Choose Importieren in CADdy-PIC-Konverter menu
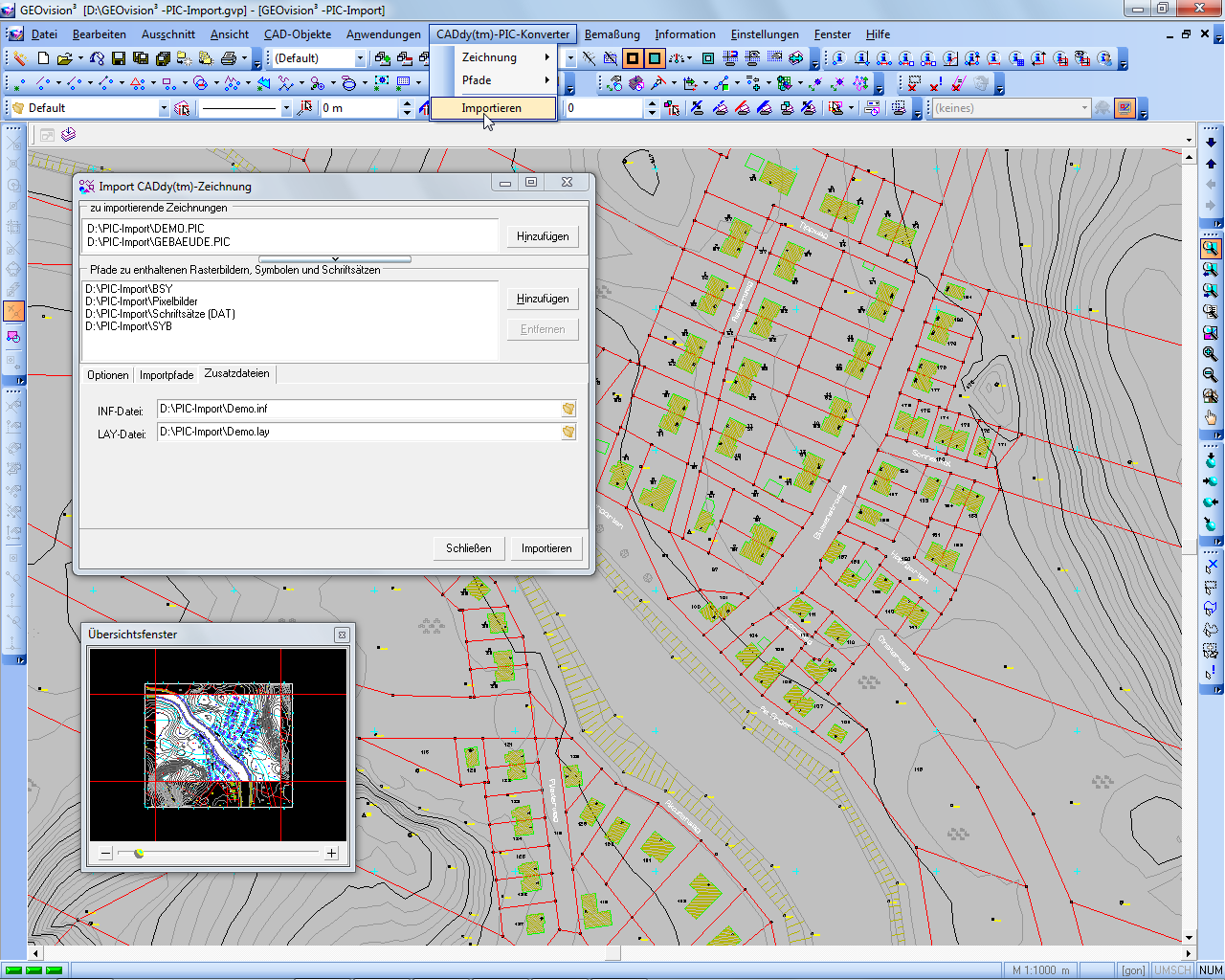Image resolution: width=1225 pixels, height=980 pixels. [x=492, y=108]
